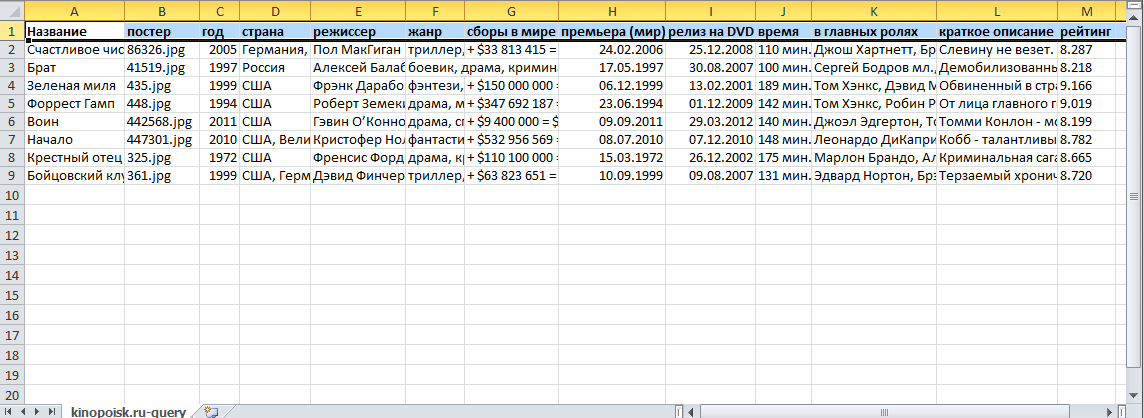Select row 1 header
Viewport: 1144px width, 418px height.
pos(12,31)
